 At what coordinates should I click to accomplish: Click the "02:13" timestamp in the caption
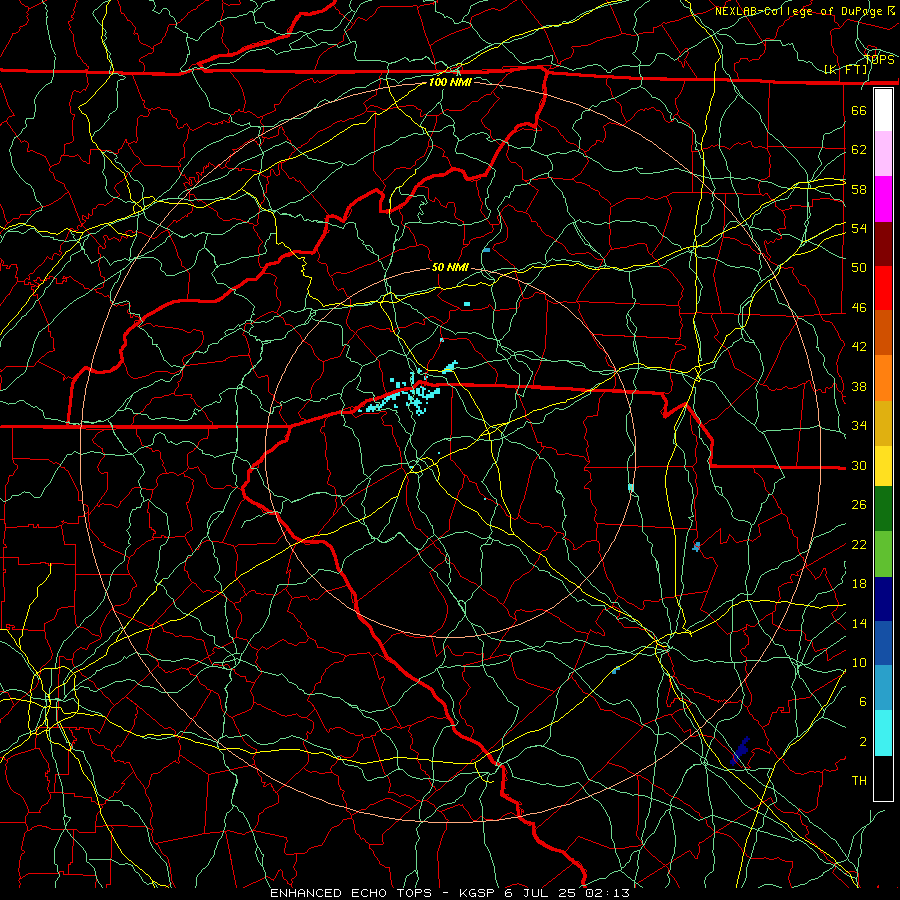607,893
